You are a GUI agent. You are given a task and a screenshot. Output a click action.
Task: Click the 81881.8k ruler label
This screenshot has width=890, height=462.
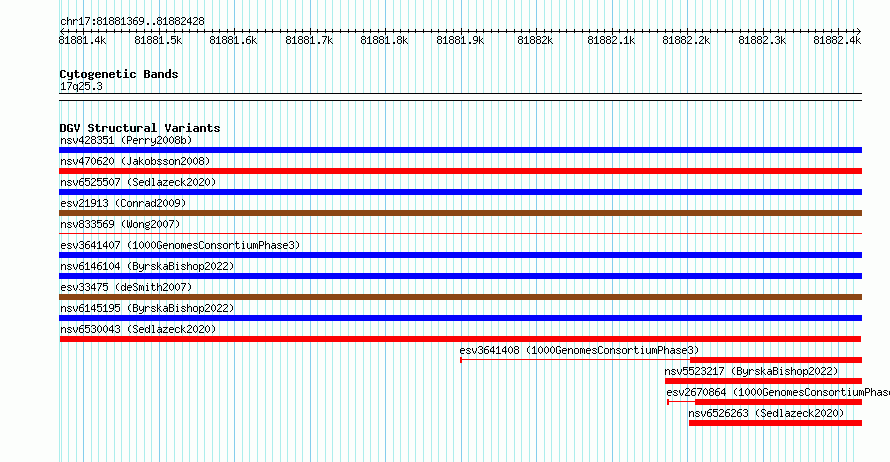coord(384,40)
